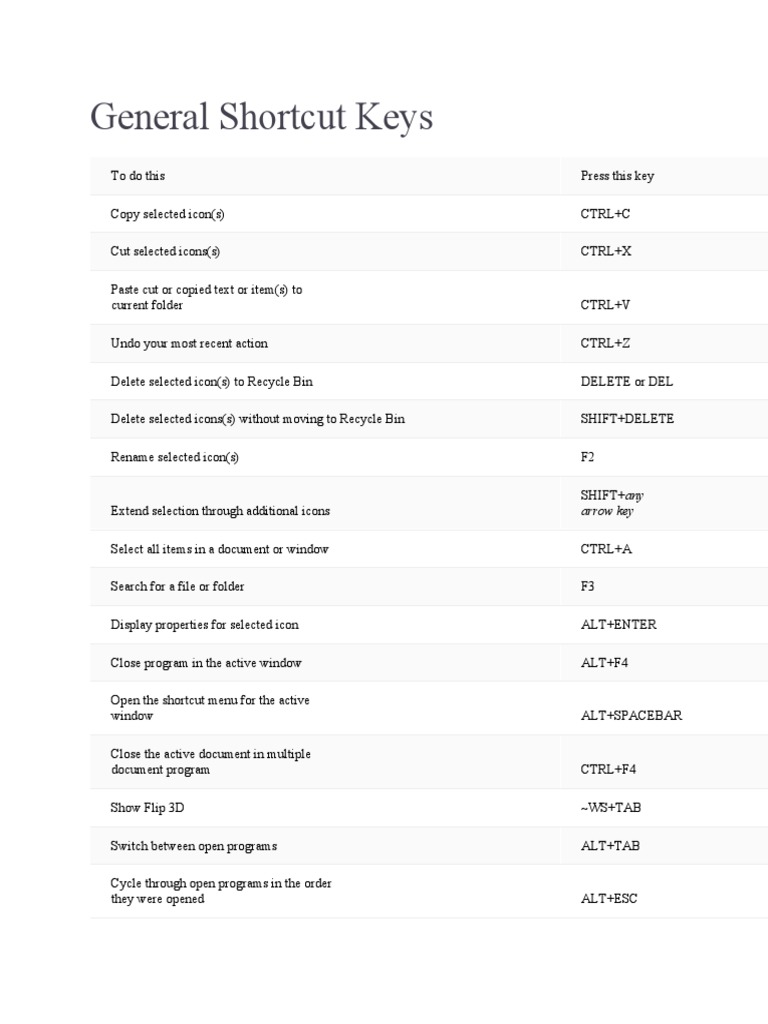Select the 'Rename selected icon(s)' row
Viewport: 768px width, 1024px height.
[175, 457]
